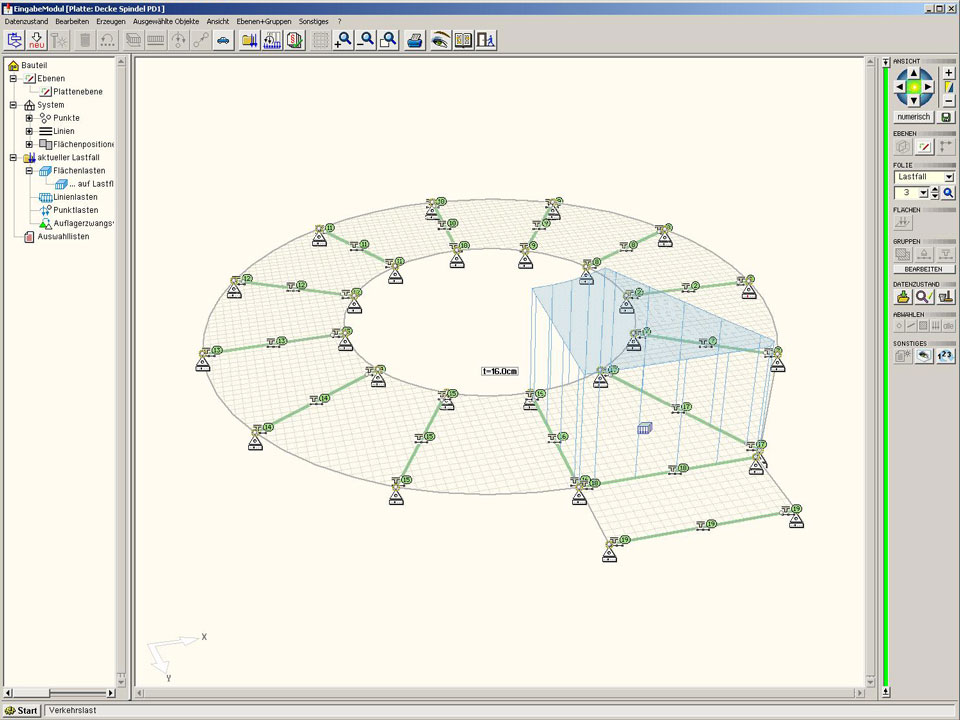Expand the Linien tree node
Viewport: 960px width, 720px height.
(x=29, y=131)
